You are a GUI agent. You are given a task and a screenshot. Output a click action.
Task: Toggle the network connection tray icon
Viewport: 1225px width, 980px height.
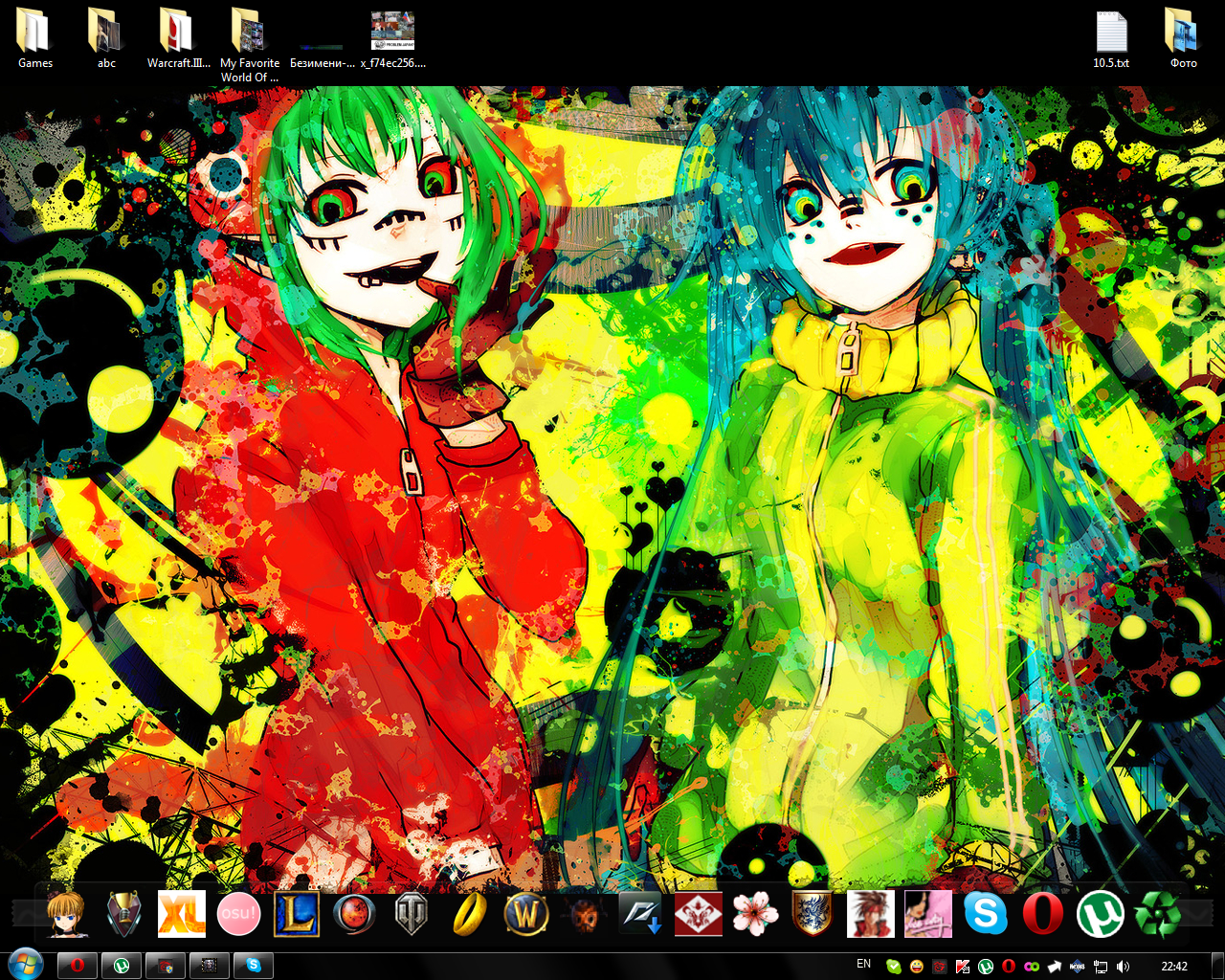pos(1100,965)
